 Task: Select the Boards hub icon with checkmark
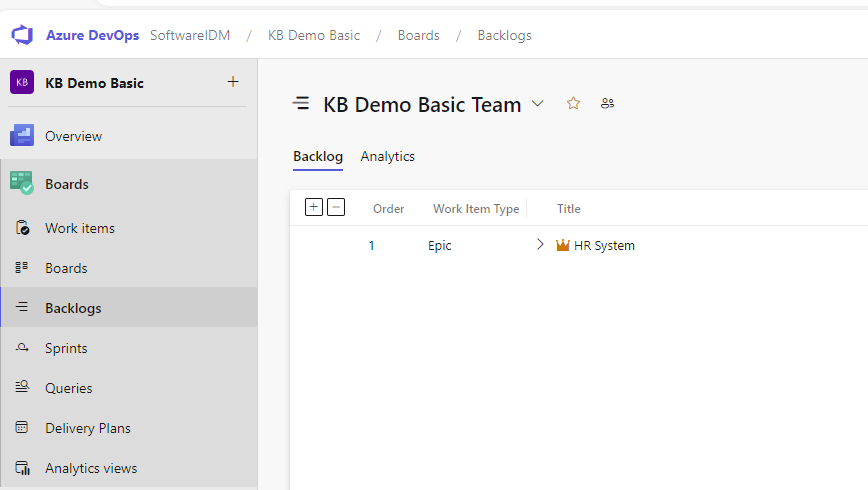tap(22, 183)
